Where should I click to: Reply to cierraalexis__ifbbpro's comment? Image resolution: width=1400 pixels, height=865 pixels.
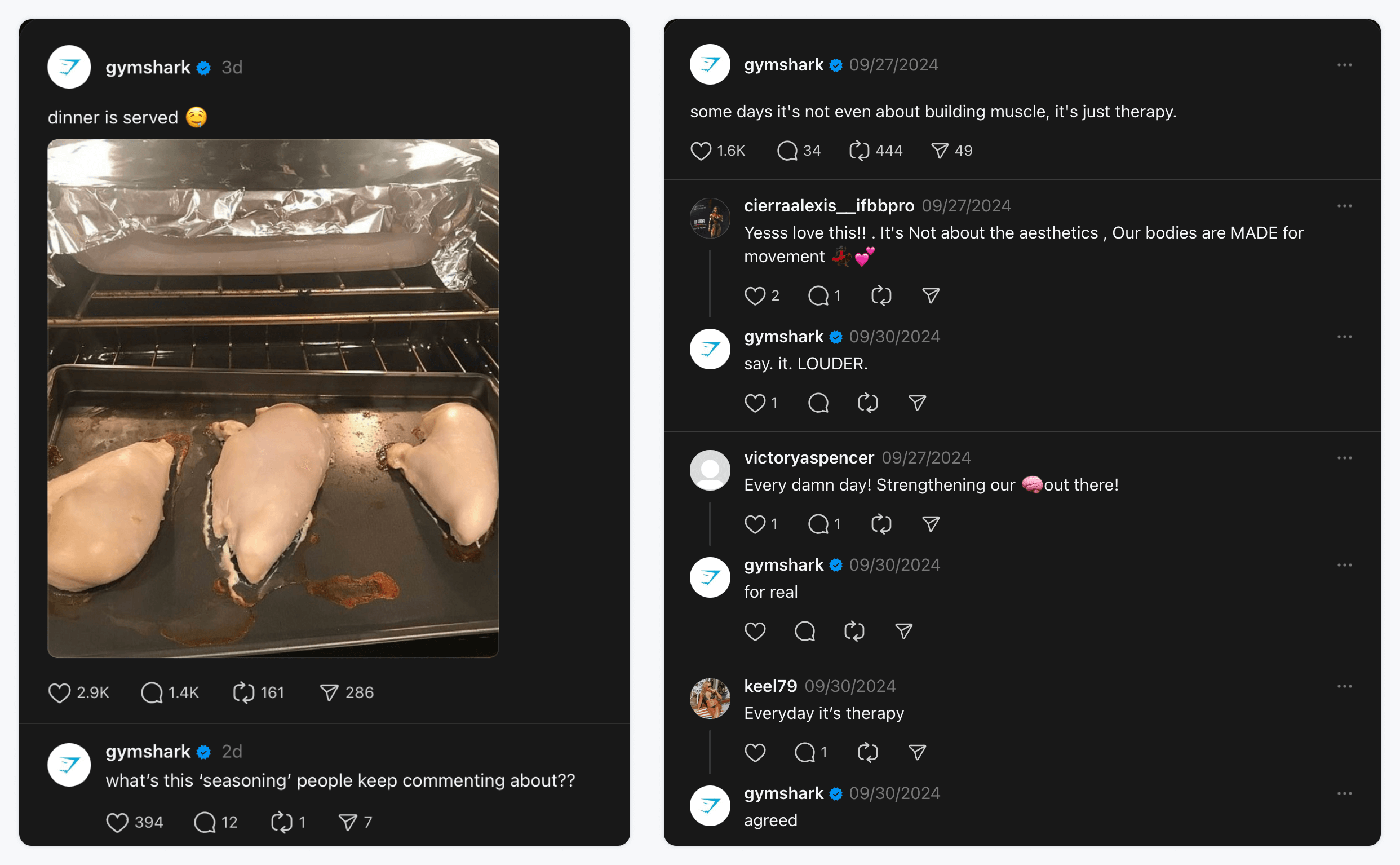pos(818,296)
